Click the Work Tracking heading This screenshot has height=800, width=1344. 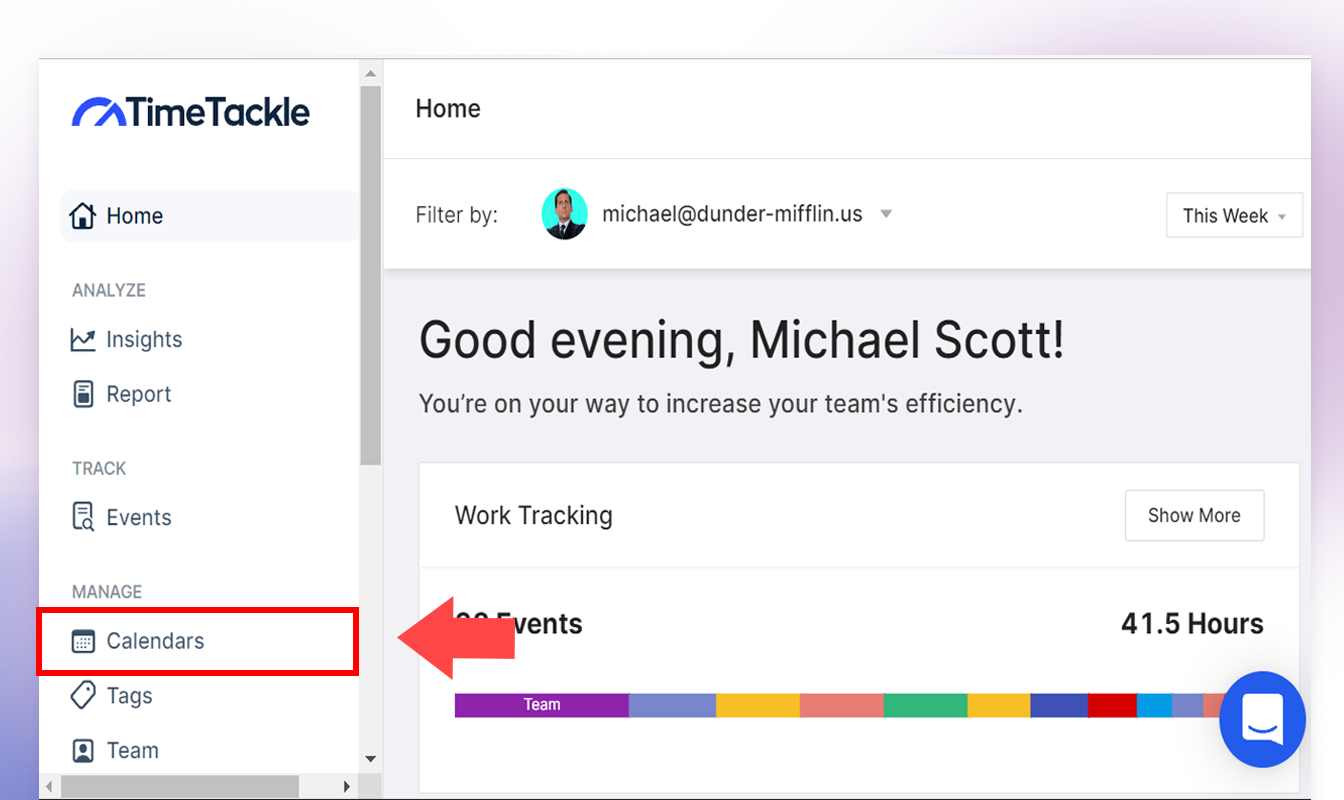click(534, 516)
